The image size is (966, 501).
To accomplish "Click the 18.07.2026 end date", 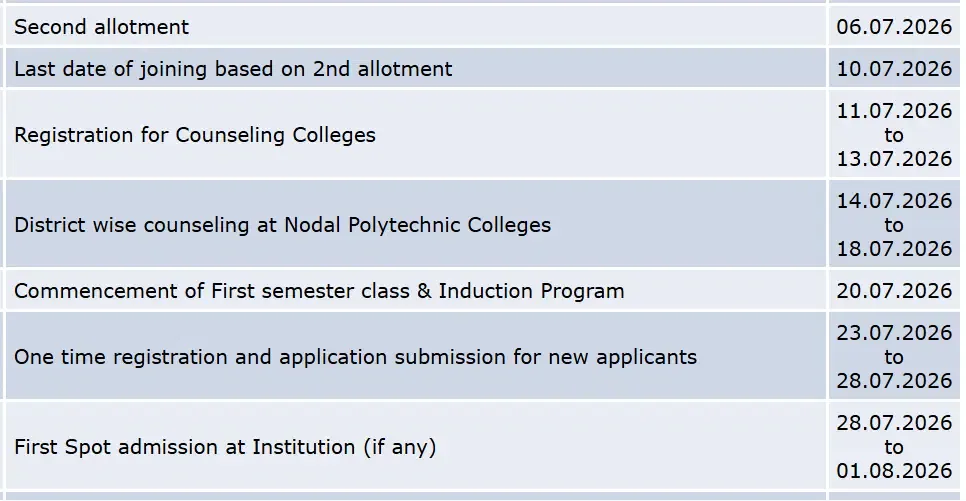I will (894, 249).
